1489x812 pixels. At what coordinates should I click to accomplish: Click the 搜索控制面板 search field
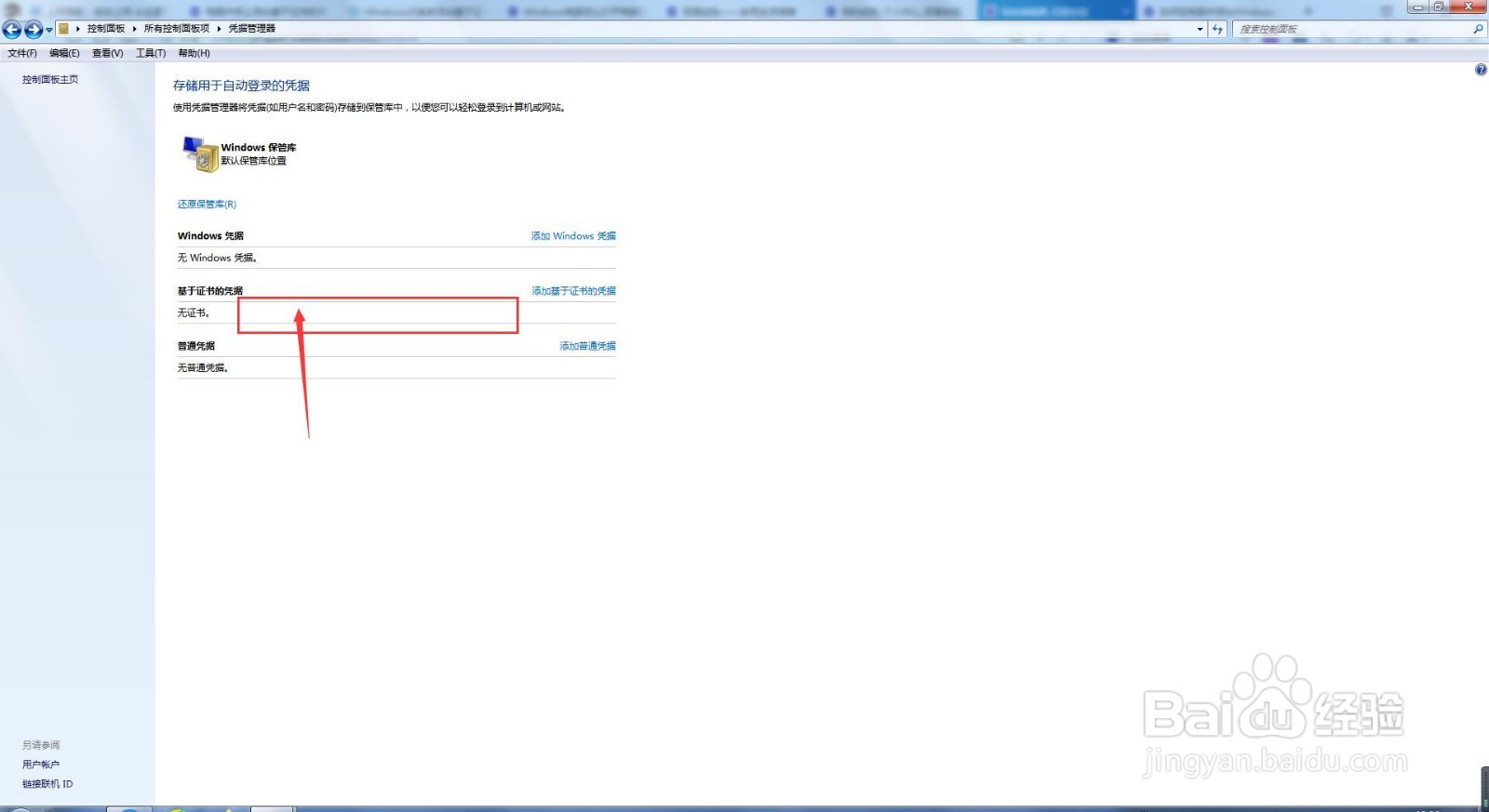[x=1351, y=29]
